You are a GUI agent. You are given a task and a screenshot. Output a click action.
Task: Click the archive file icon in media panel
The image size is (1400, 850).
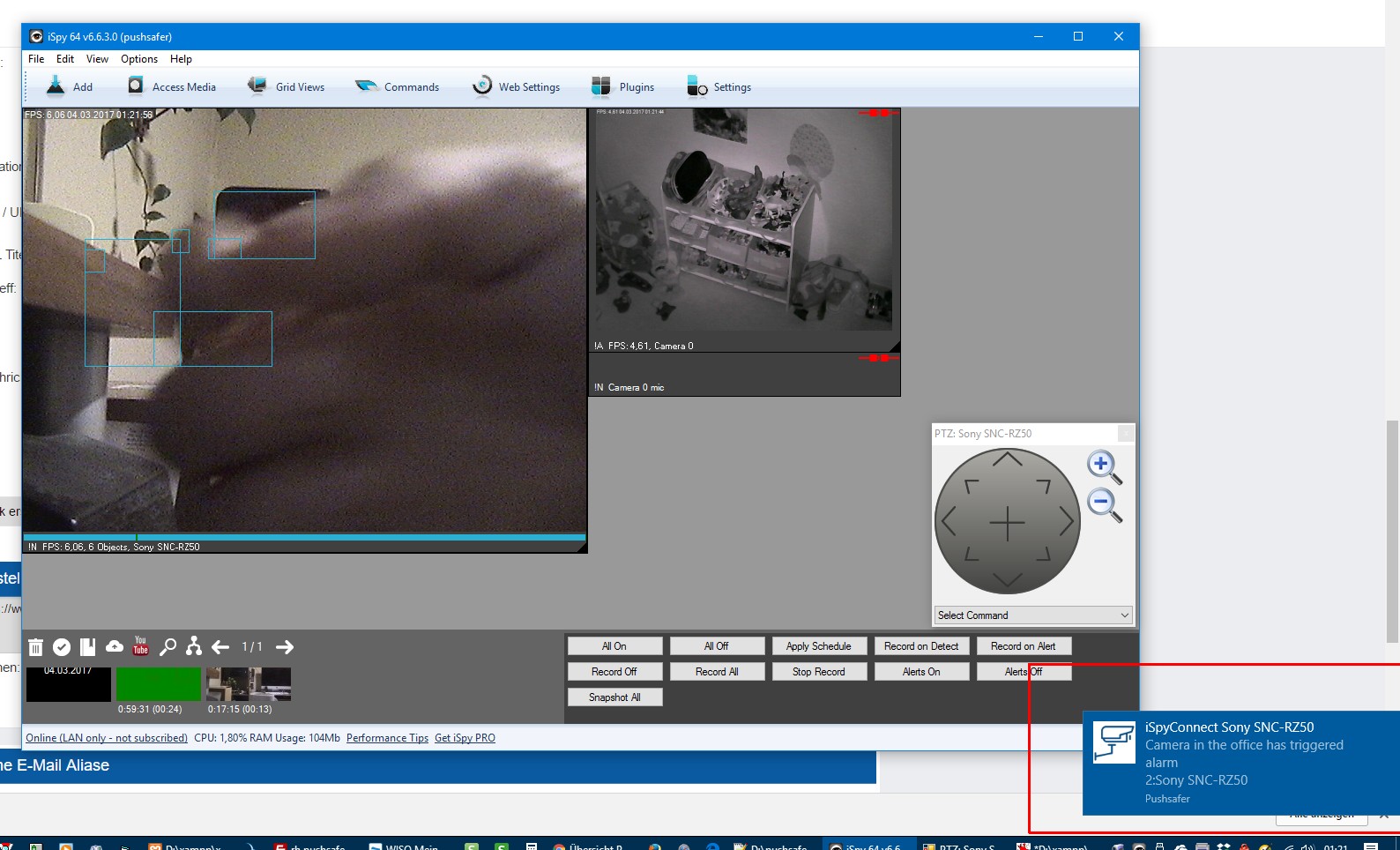click(88, 647)
